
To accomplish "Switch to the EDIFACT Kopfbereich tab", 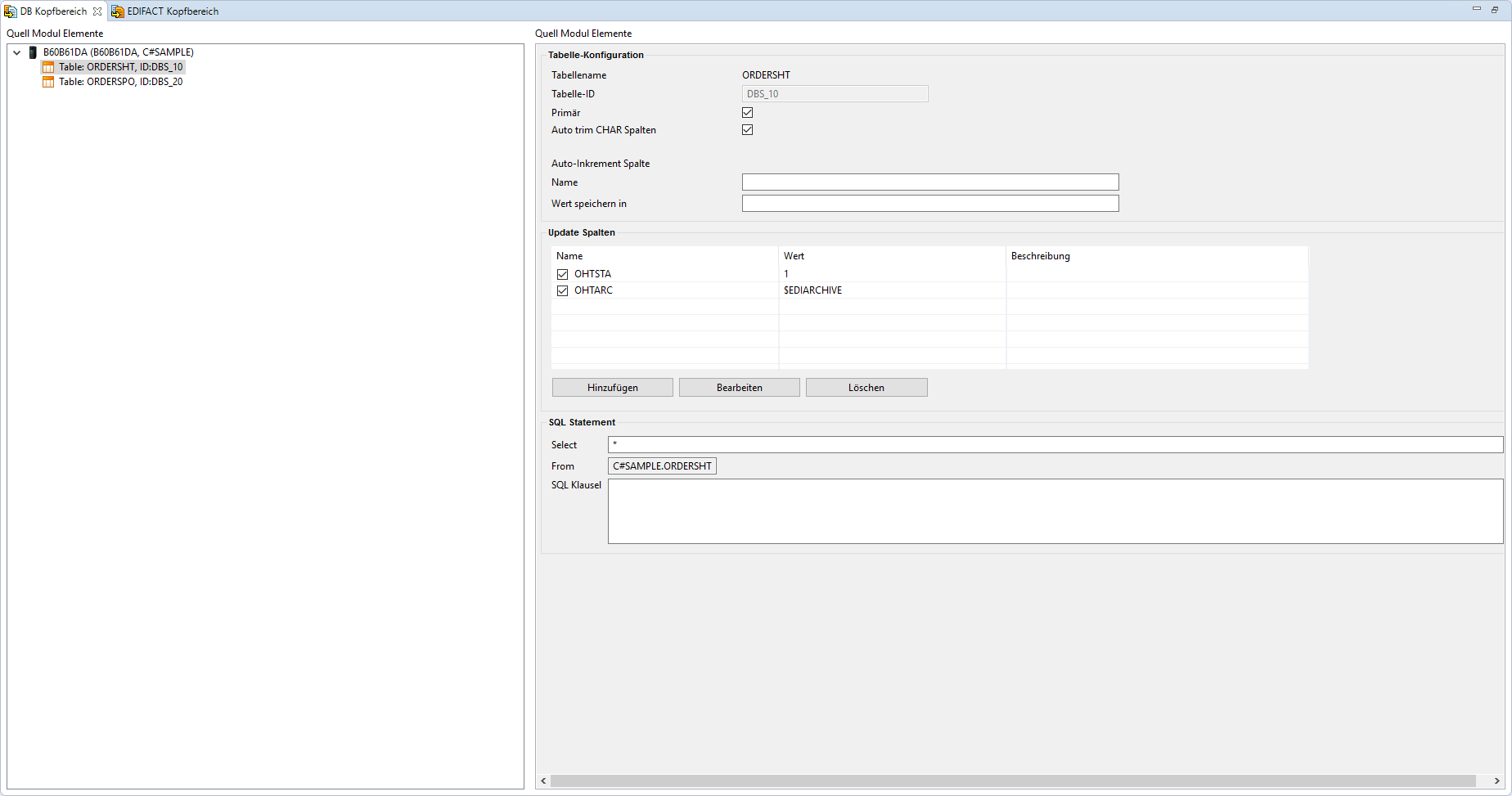I will (x=172, y=11).
